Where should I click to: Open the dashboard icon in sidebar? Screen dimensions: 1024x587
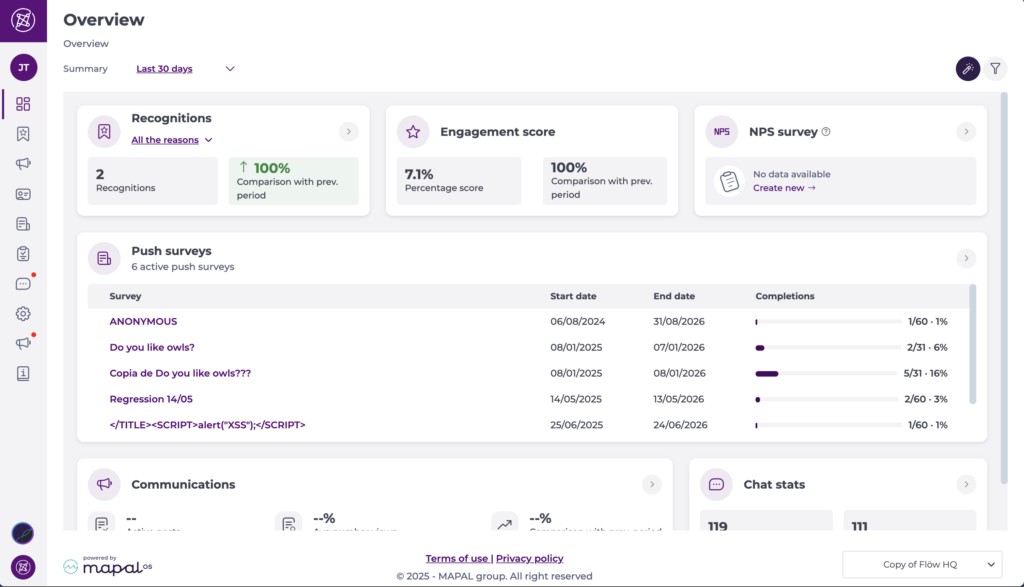[23, 104]
